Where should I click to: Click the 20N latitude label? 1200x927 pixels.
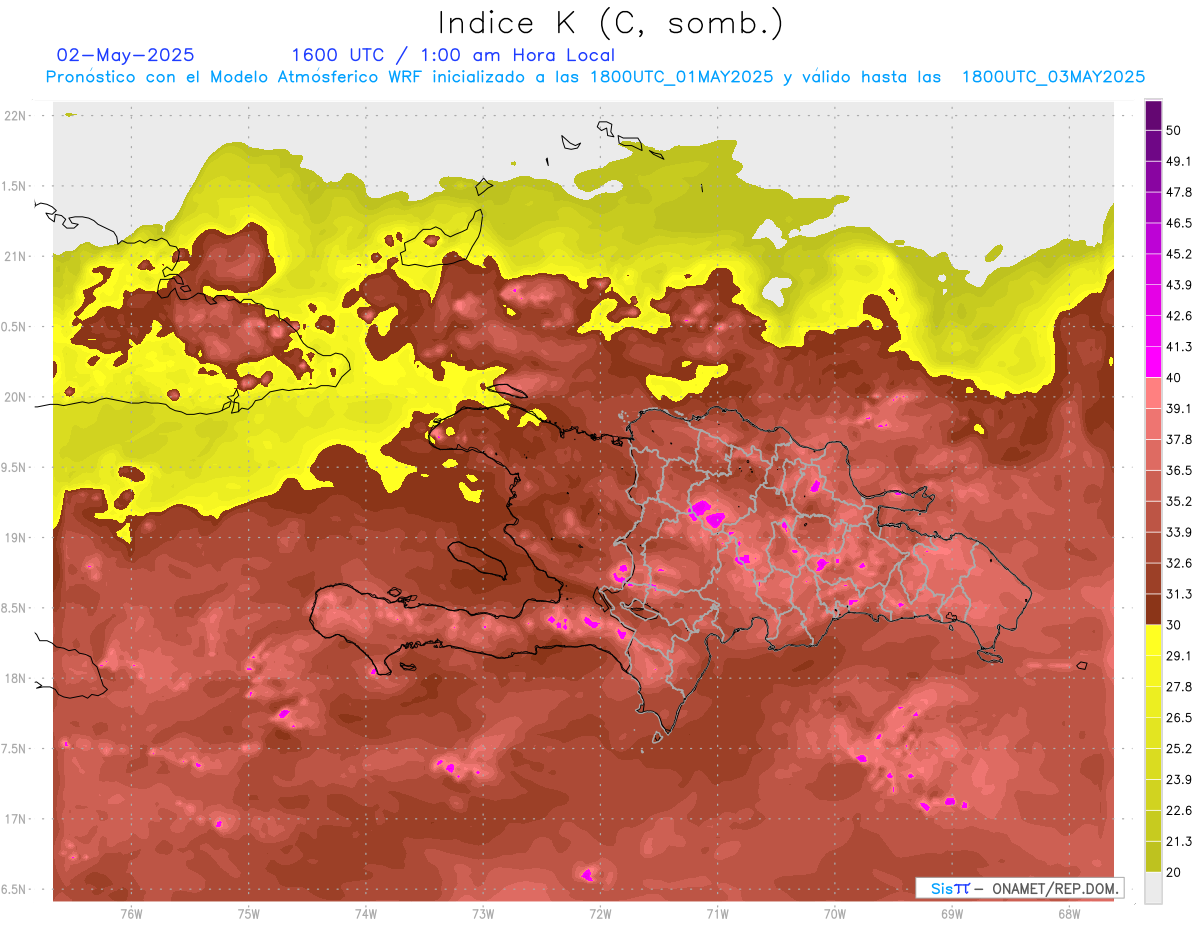[17, 397]
